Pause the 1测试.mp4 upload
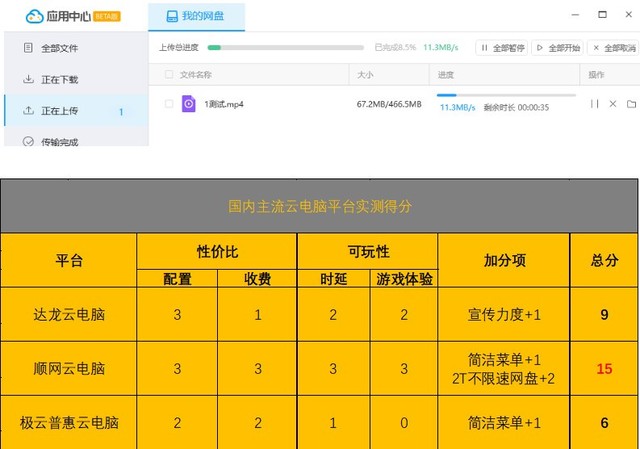The height and width of the screenshot is (449, 640). (595, 104)
